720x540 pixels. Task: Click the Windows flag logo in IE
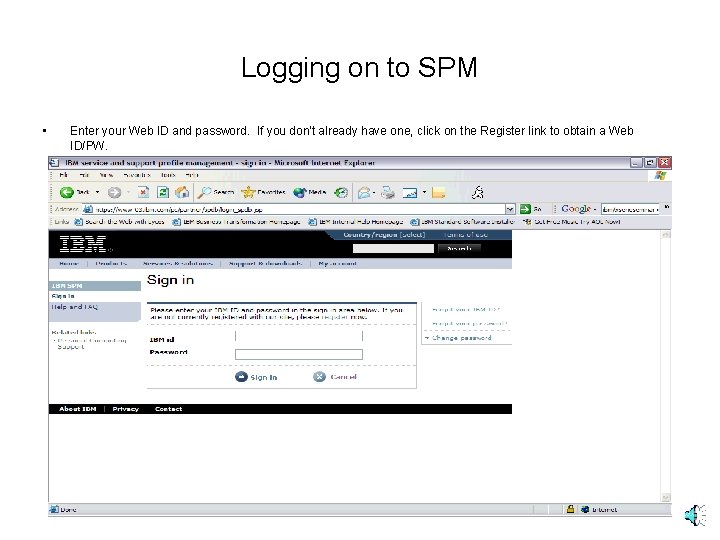tap(660, 175)
